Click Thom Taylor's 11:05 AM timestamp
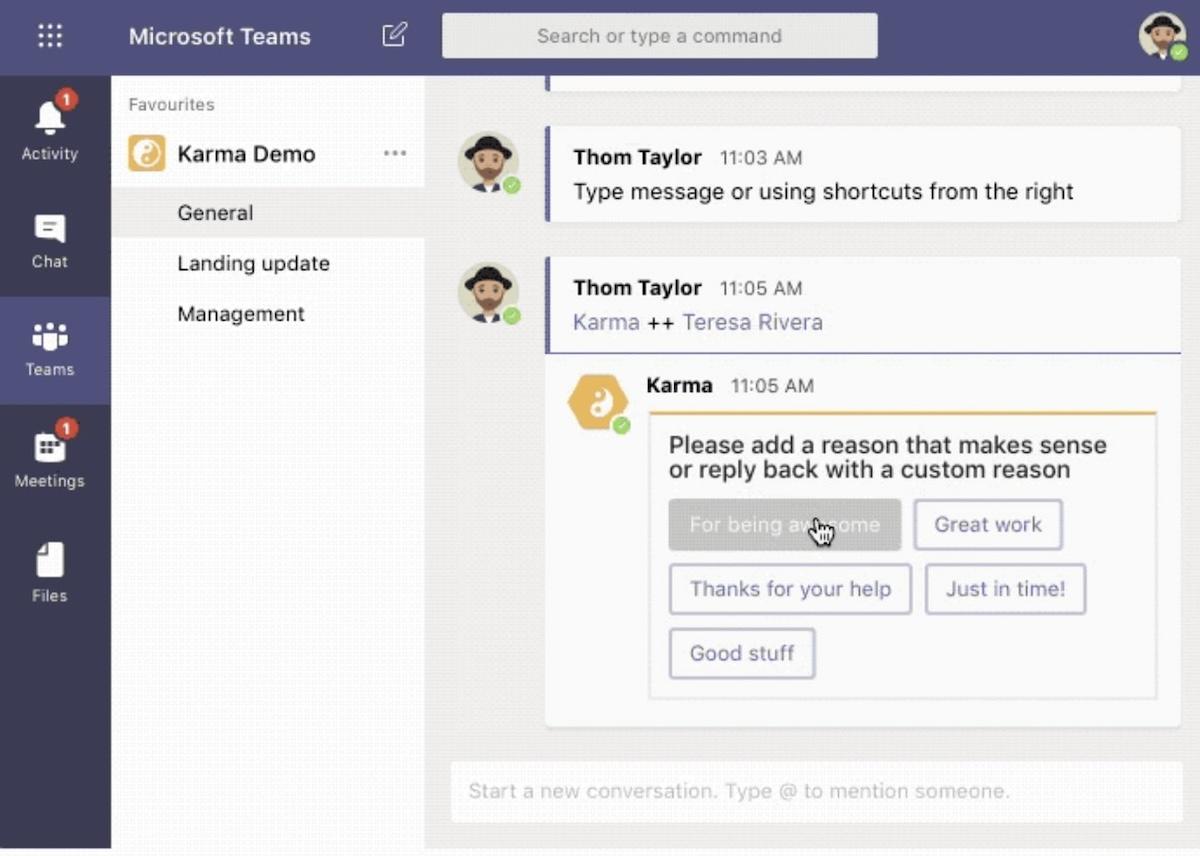This screenshot has width=1200, height=856. pyautogui.click(x=761, y=289)
